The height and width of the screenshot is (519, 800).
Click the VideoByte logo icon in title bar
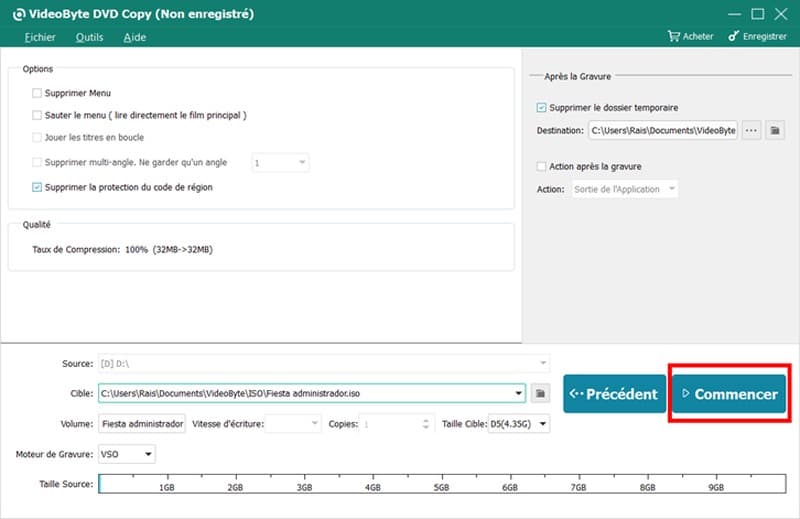click(x=19, y=14)
